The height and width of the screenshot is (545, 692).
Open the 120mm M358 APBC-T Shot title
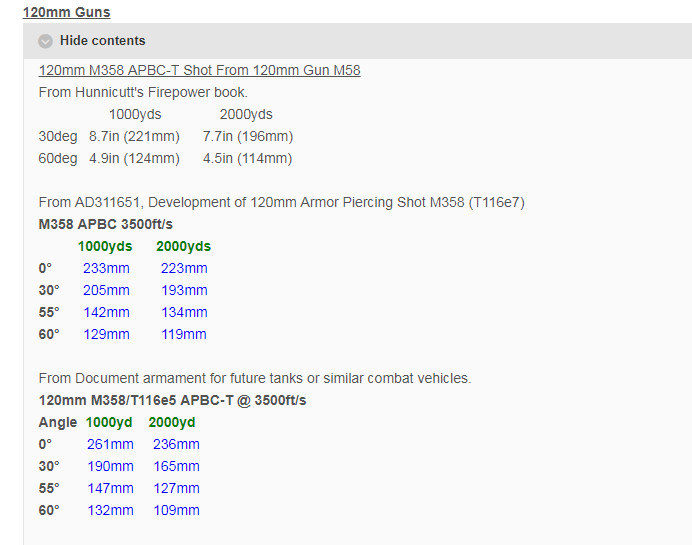[199, 70]
